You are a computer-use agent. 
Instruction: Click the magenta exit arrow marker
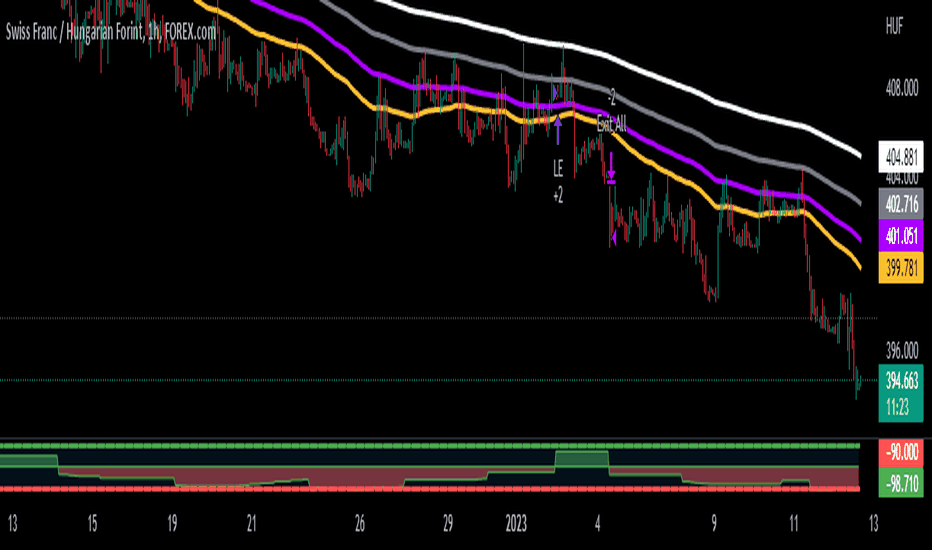611,168
